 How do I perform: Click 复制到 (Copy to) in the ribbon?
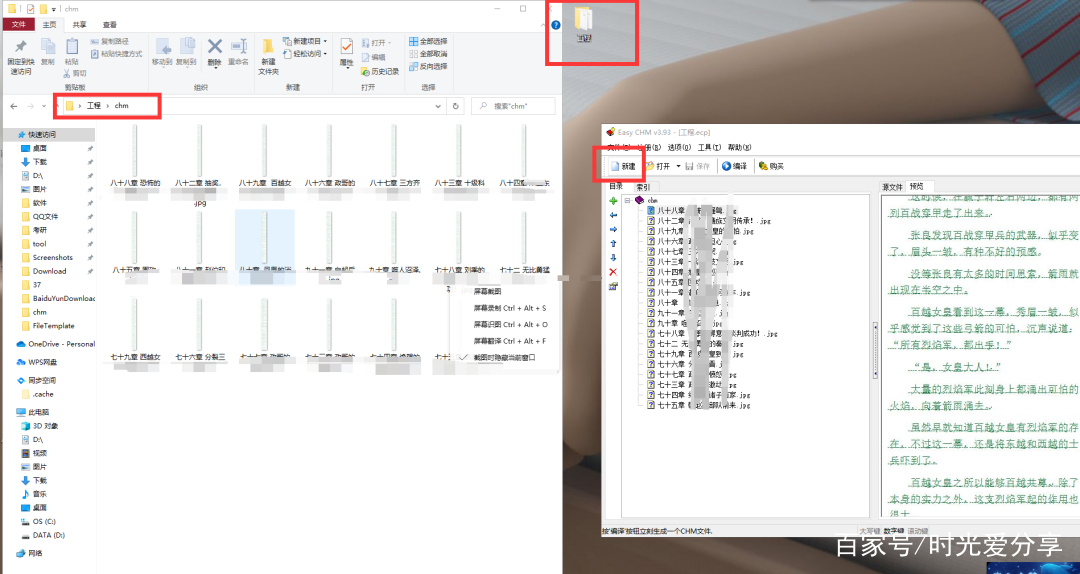pyautogui.click(x=186, y=52)
